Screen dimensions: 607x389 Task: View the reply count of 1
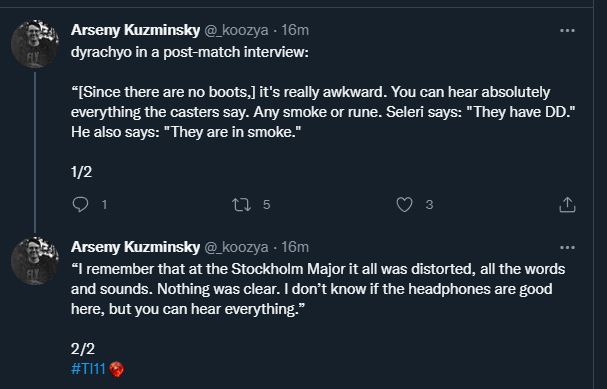[104, 205]
